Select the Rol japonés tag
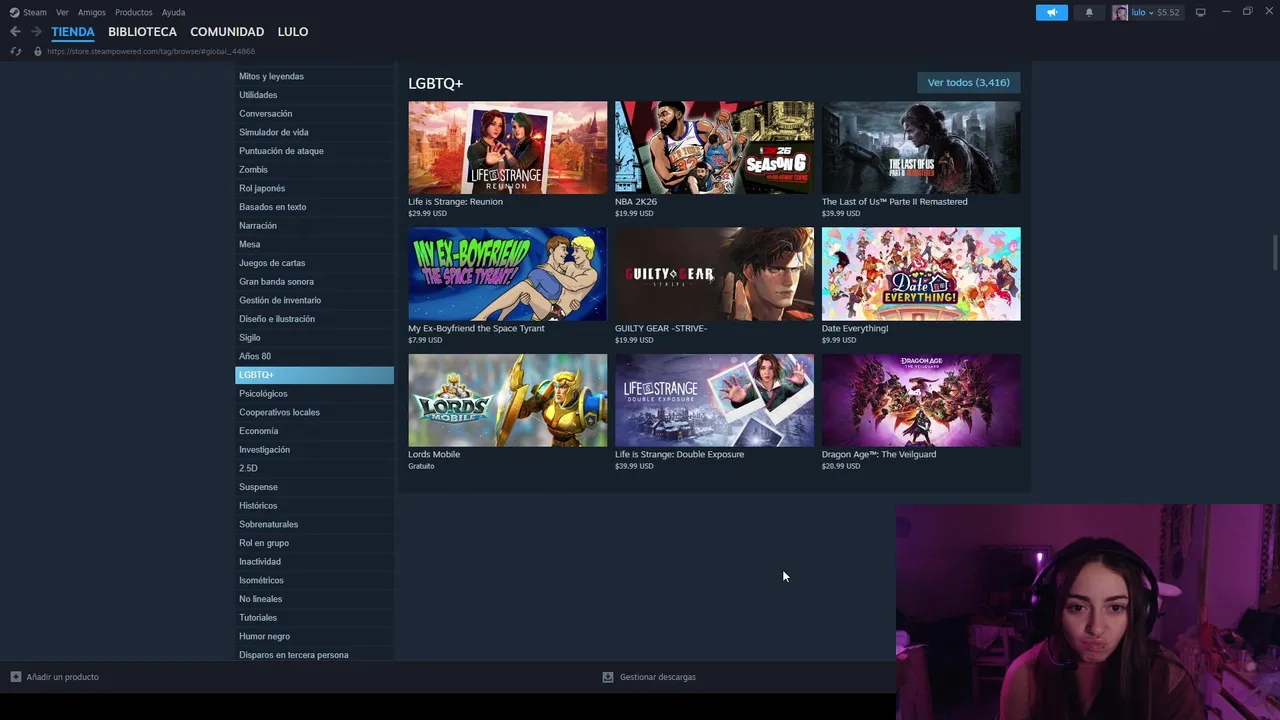This screenshot has height=720, width=1280. tap(314, 188)
